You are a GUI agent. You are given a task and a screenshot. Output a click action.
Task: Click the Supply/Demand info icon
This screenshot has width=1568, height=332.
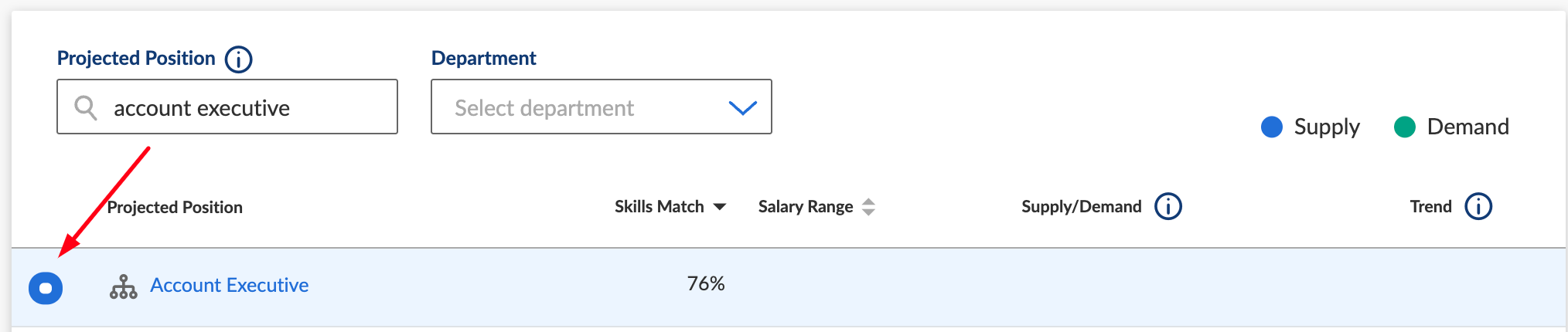coord(1167,206)
